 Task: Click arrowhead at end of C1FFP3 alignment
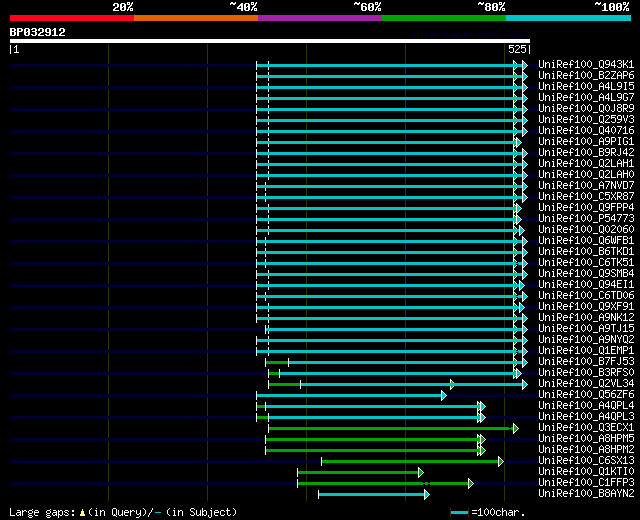[471, 484]
